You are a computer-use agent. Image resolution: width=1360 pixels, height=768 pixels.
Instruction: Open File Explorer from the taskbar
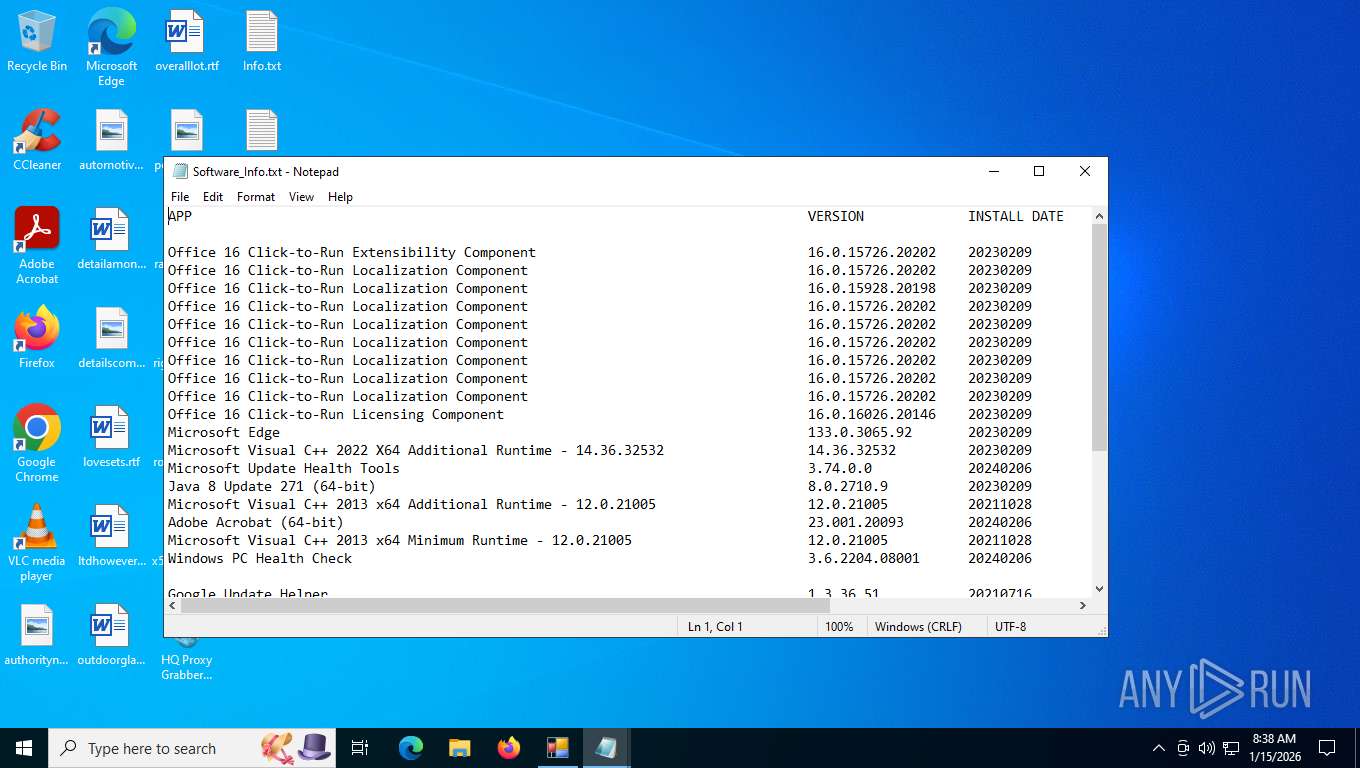point(459,748)
